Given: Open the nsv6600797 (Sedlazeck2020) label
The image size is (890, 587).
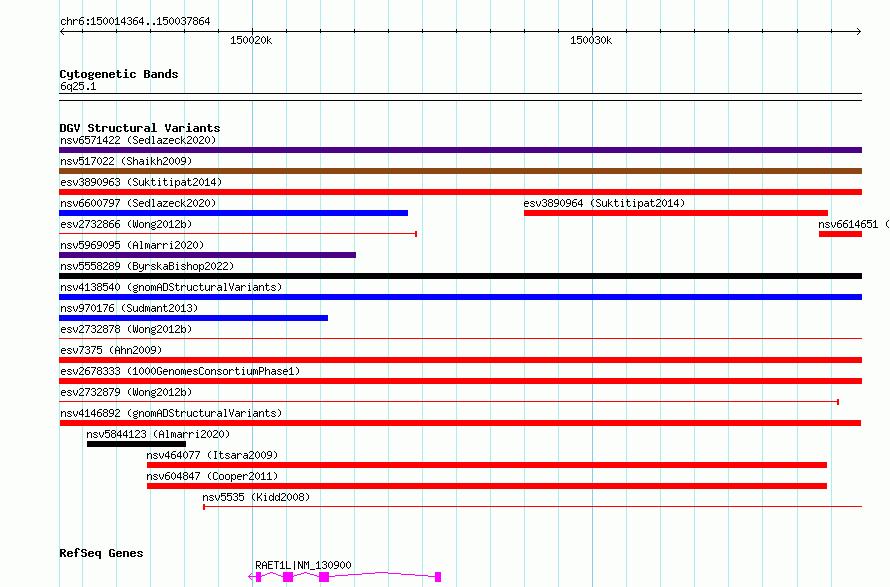Looking at the screenshot, I should click(138, 203).
